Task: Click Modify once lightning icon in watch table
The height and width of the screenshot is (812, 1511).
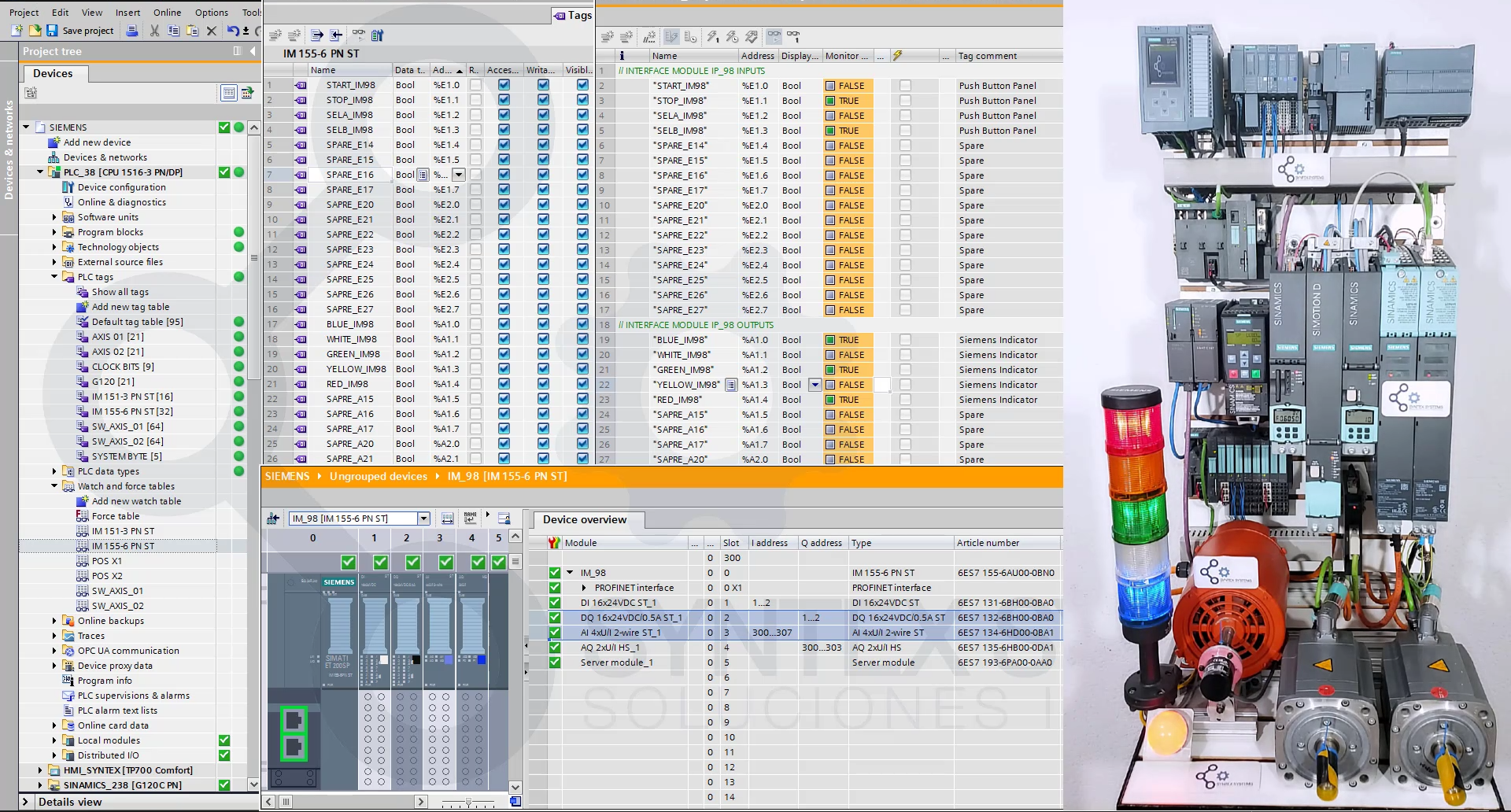Action: (712, 36)
